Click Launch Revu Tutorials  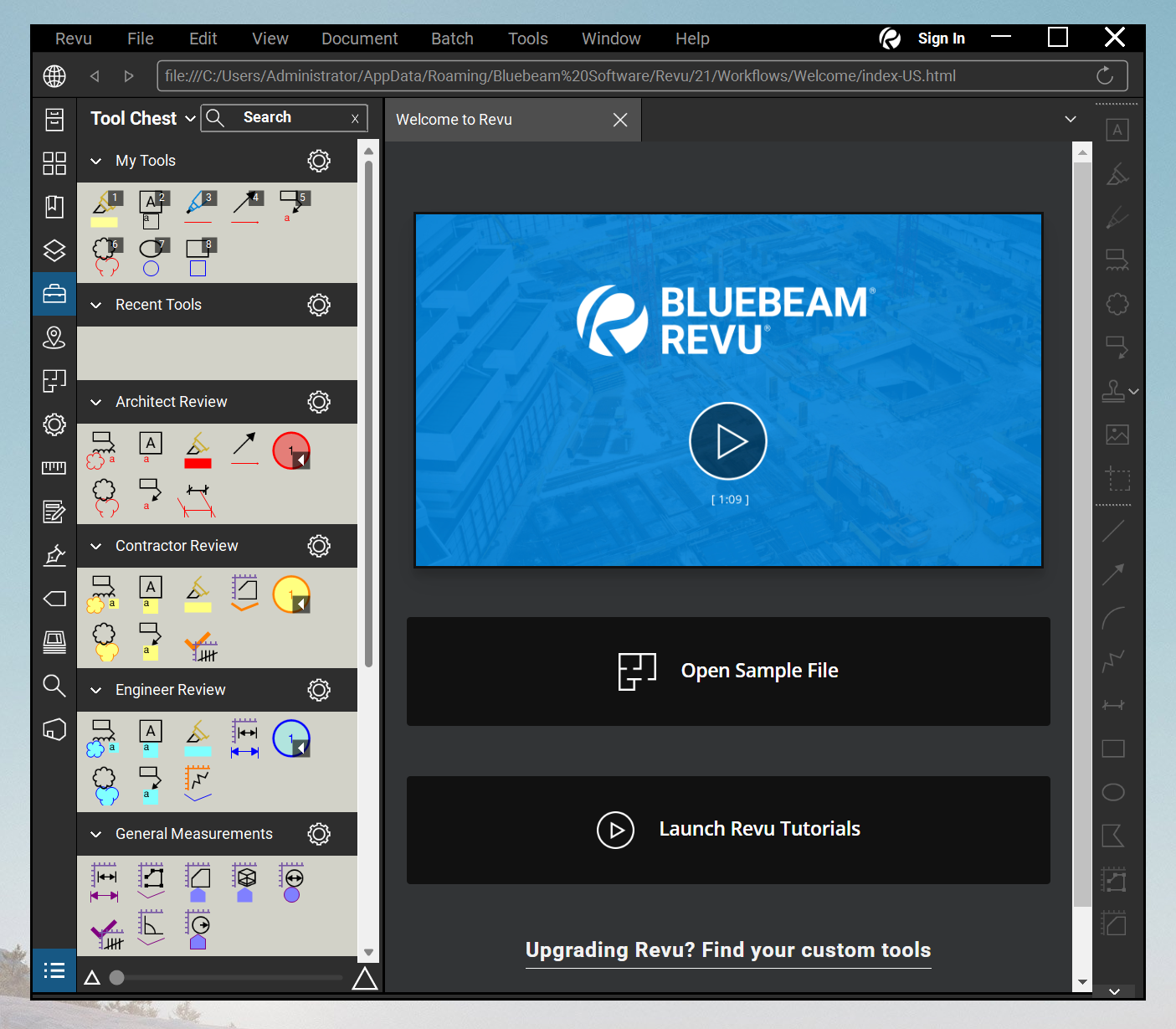pyautogui.click(x=728, y=830)
